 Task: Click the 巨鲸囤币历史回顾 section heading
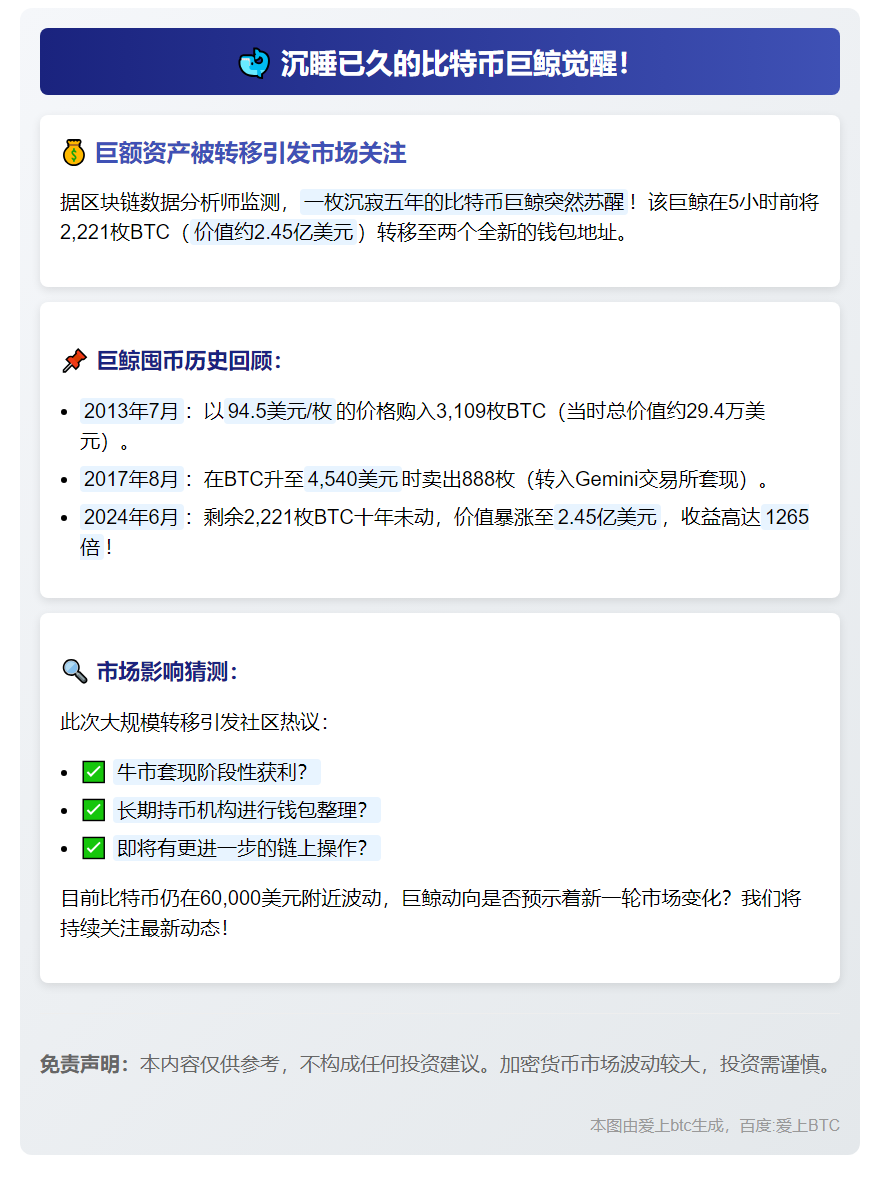[x=189, y=361]
